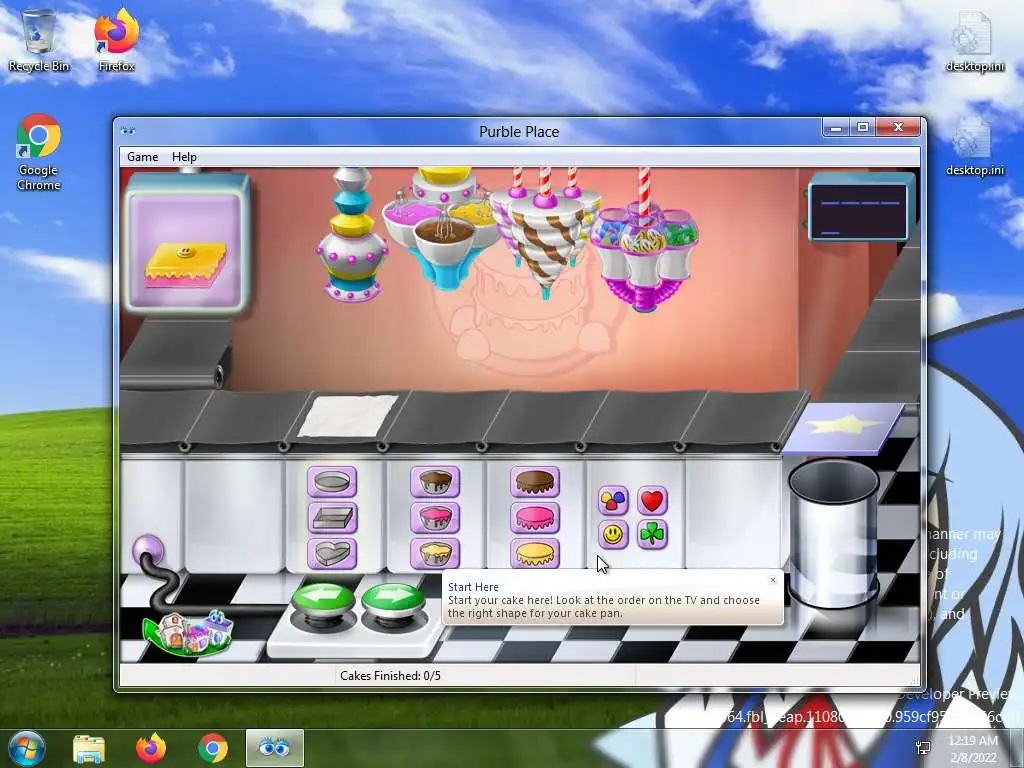
Task: Minimize the Purble Place window
Action: click(x=835, y=127)
